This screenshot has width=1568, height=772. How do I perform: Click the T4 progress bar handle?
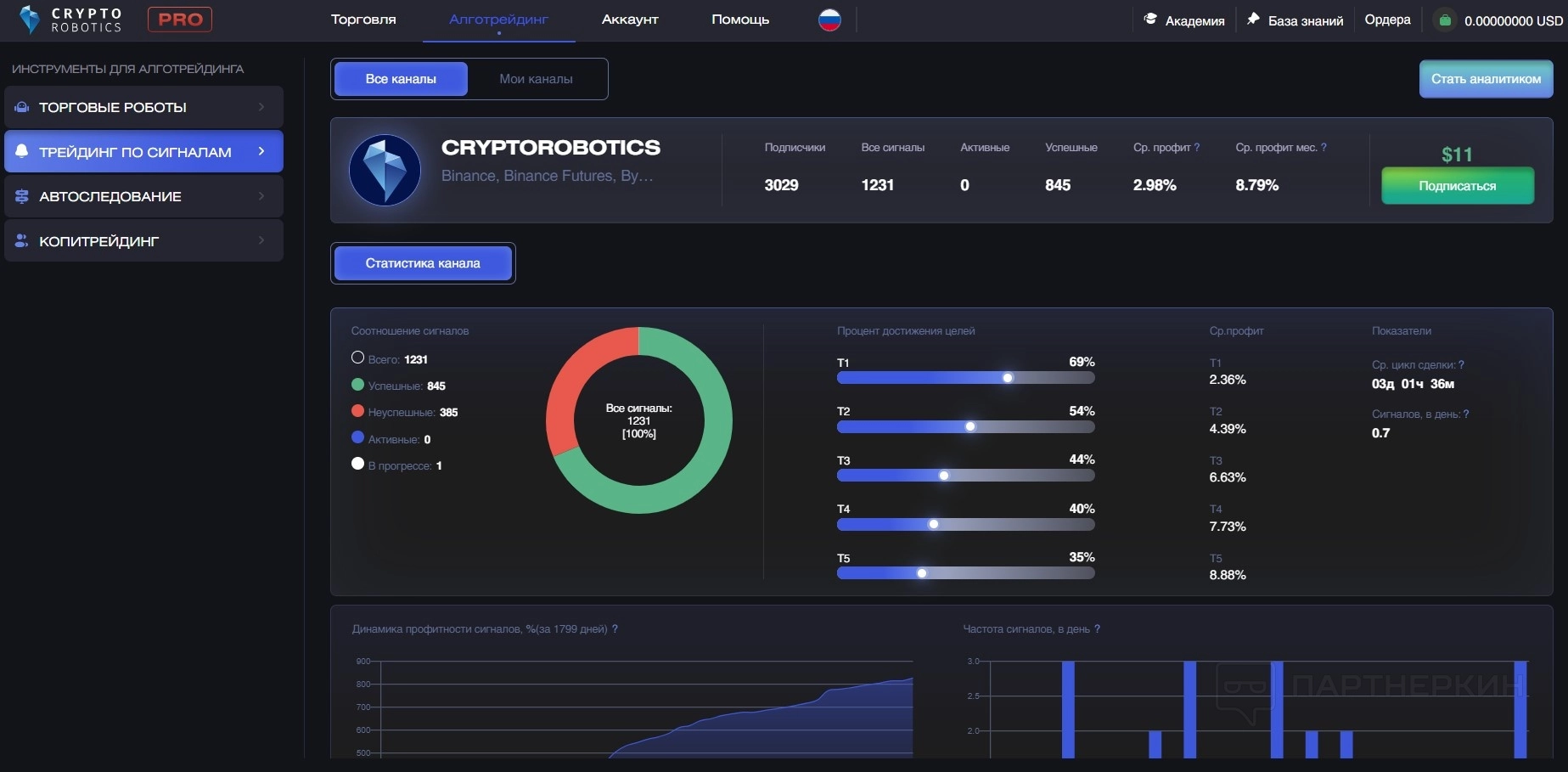pos(934,524)
